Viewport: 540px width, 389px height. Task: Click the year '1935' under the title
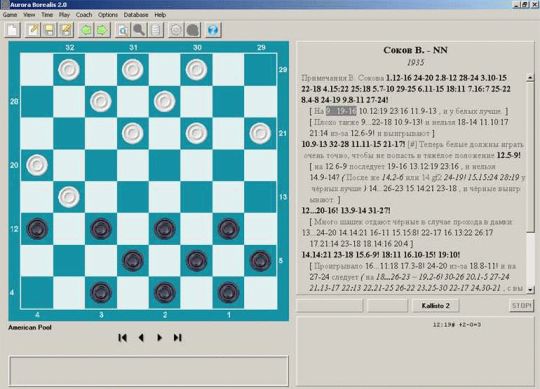pos(415,63)
